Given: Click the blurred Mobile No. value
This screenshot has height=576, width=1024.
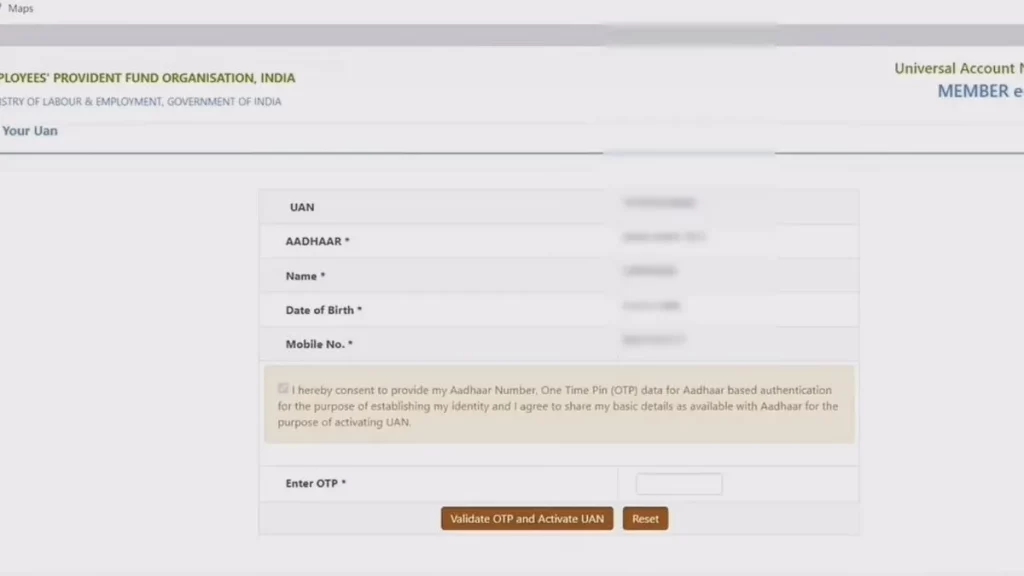Looking at the screenshot, I should 653,340.
